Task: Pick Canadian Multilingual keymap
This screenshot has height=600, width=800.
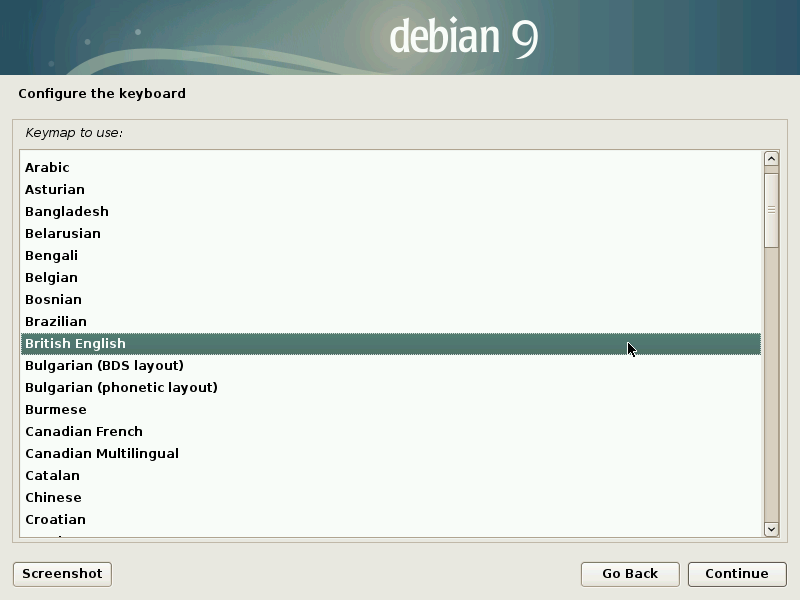Action: tap(391, 453)
